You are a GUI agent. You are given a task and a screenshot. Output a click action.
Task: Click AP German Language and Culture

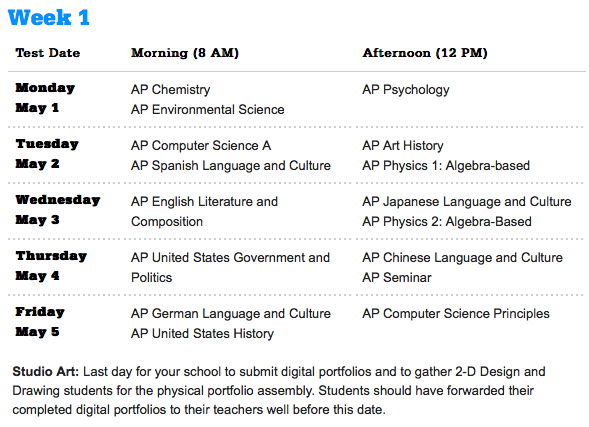coord(231,314)
